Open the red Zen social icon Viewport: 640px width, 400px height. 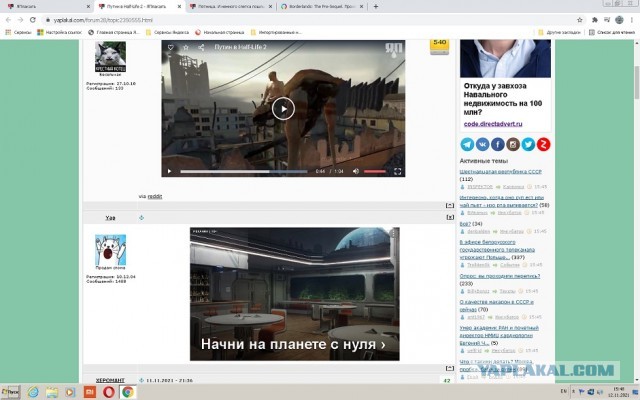(x=543, y=144)
